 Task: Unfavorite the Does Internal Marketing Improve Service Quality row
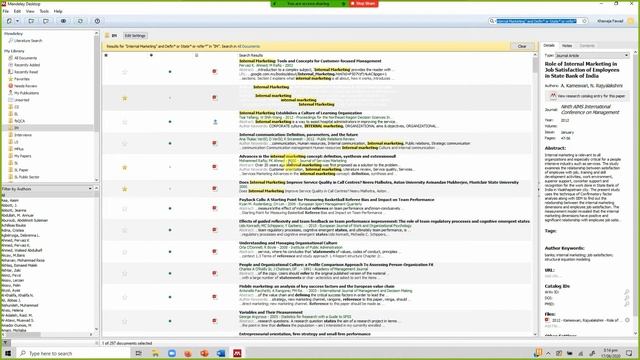click(x=124, y=189)
